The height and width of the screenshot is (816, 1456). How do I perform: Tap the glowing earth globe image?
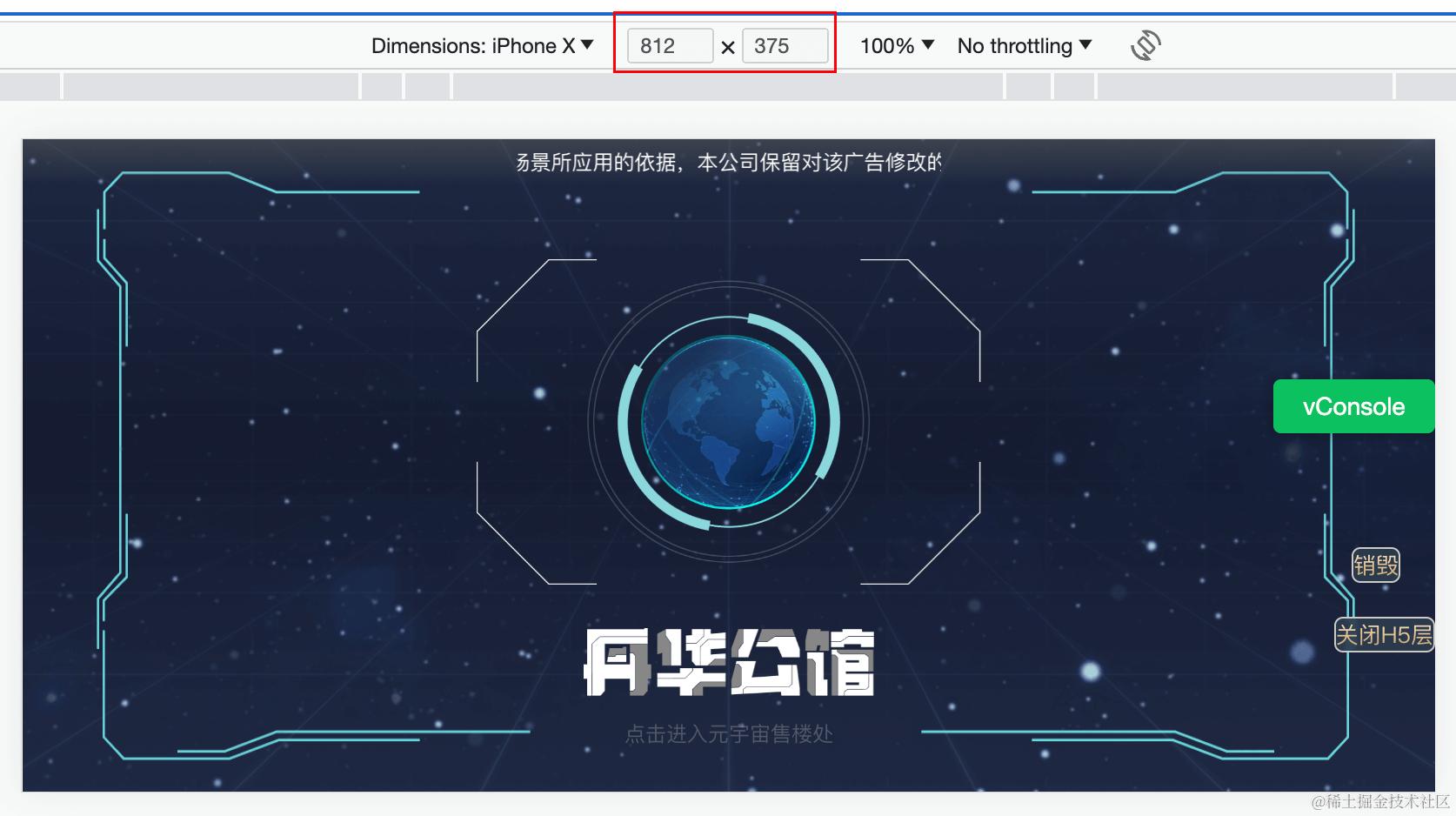[729, 422]
